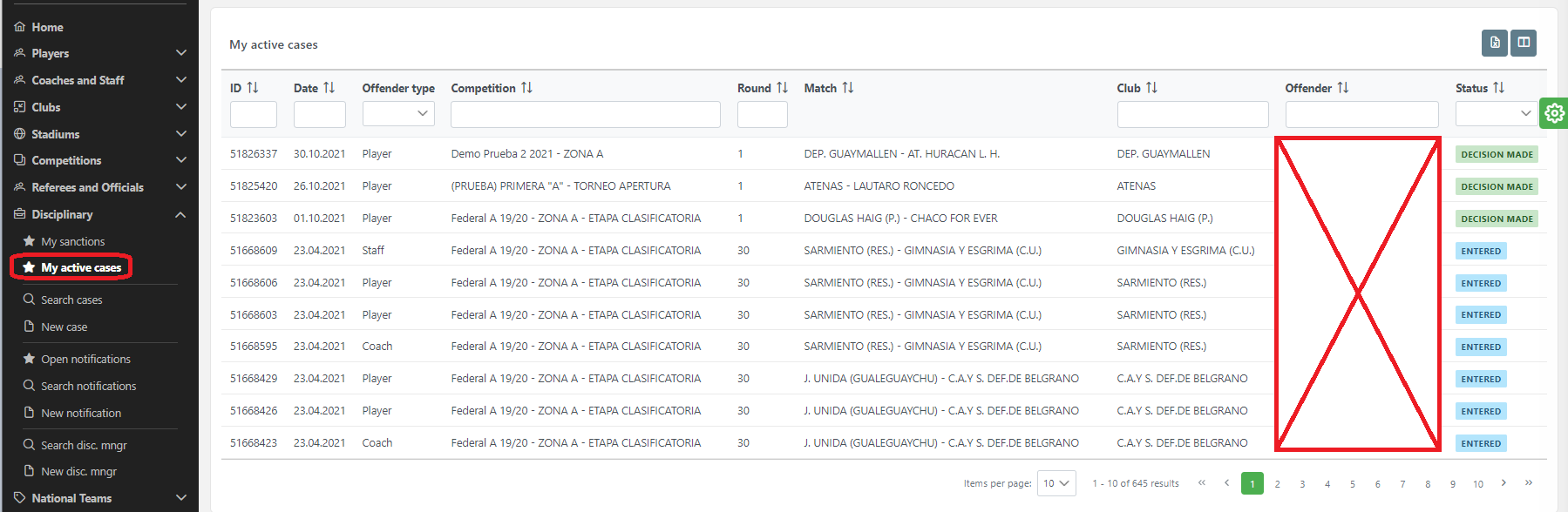Sort cases by Club sort icon
1568x512 pixels.
[x=1151, y=88]
